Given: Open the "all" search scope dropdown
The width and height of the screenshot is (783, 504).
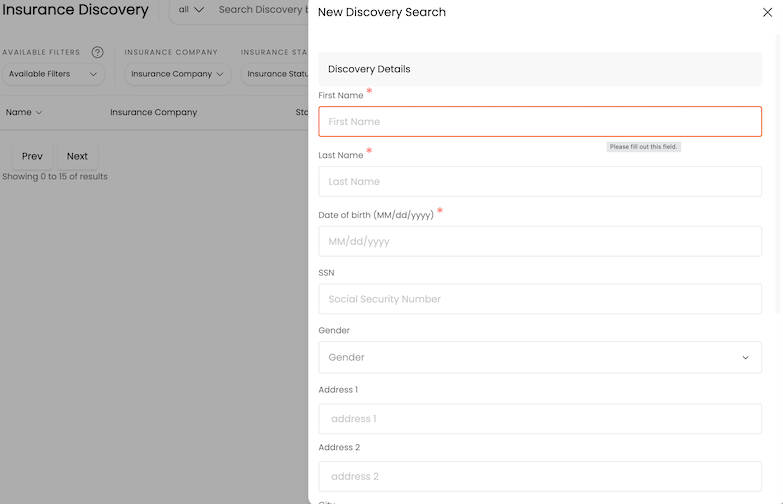Looking at the screenshot, I should [190, 10].
